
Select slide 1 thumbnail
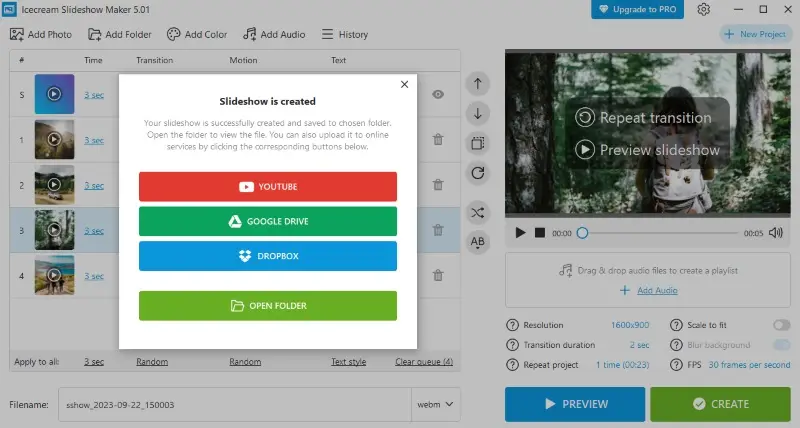(54, 139)
